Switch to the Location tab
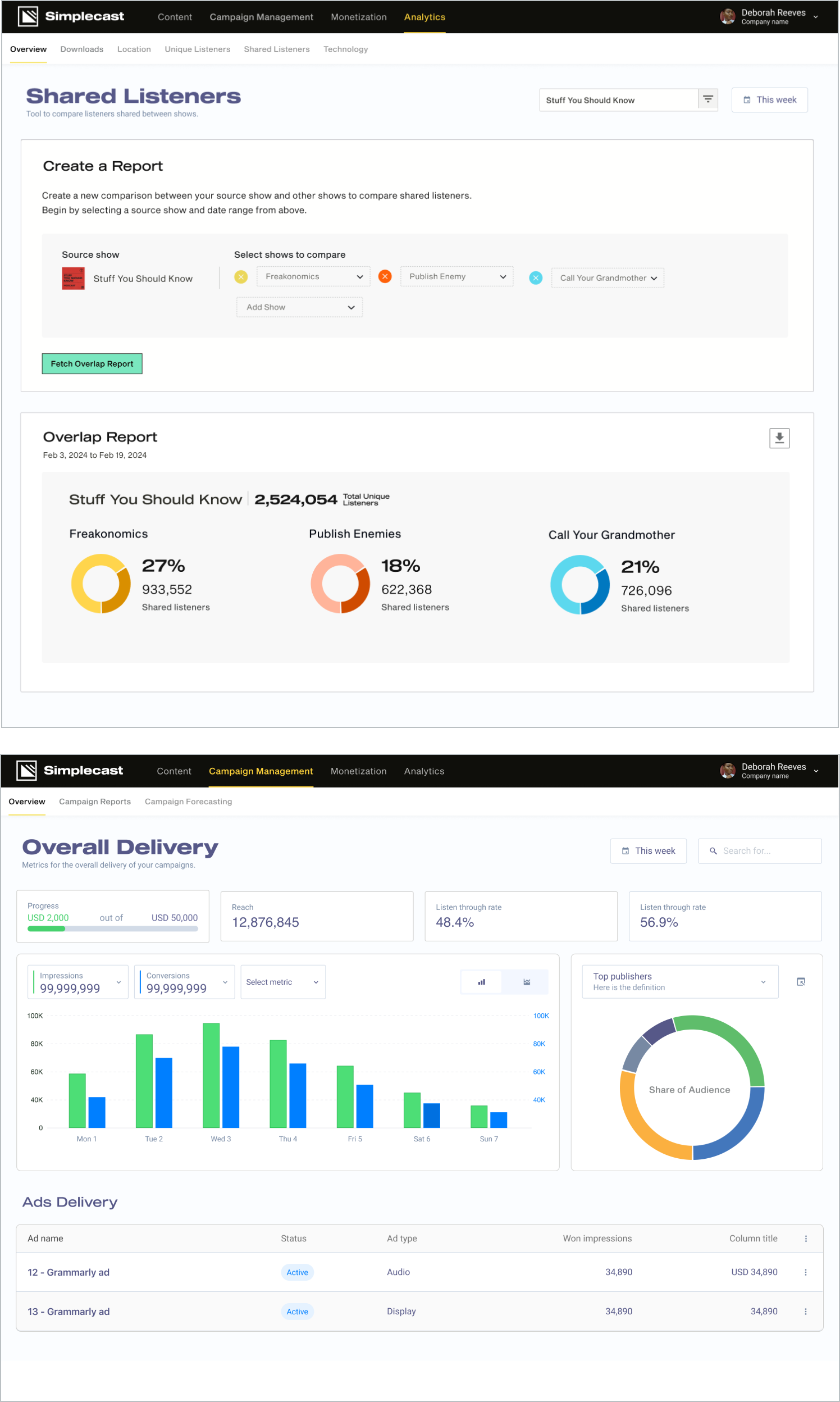The height and width of the screenshot is (1402, 840). (134, 49)
